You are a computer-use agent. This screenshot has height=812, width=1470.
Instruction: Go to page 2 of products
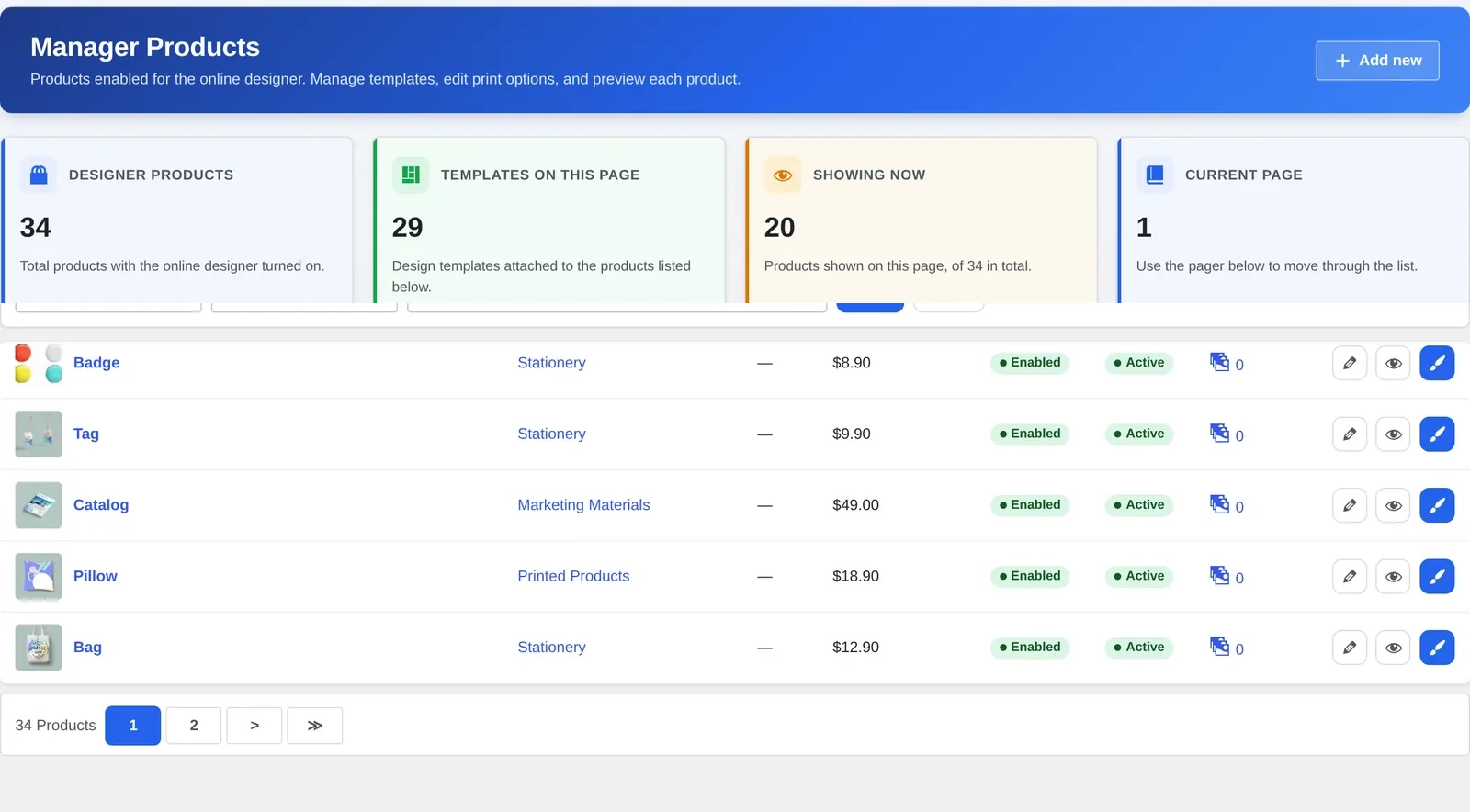(x=194, y=726)
